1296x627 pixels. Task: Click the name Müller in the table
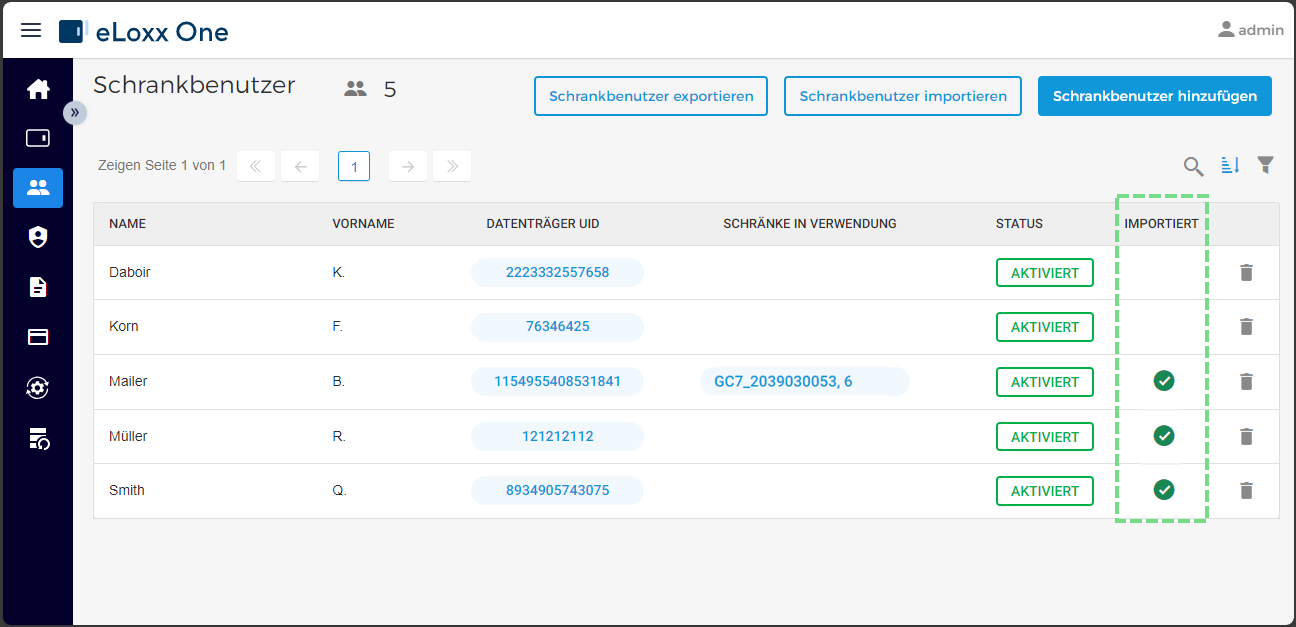point(128,436)
